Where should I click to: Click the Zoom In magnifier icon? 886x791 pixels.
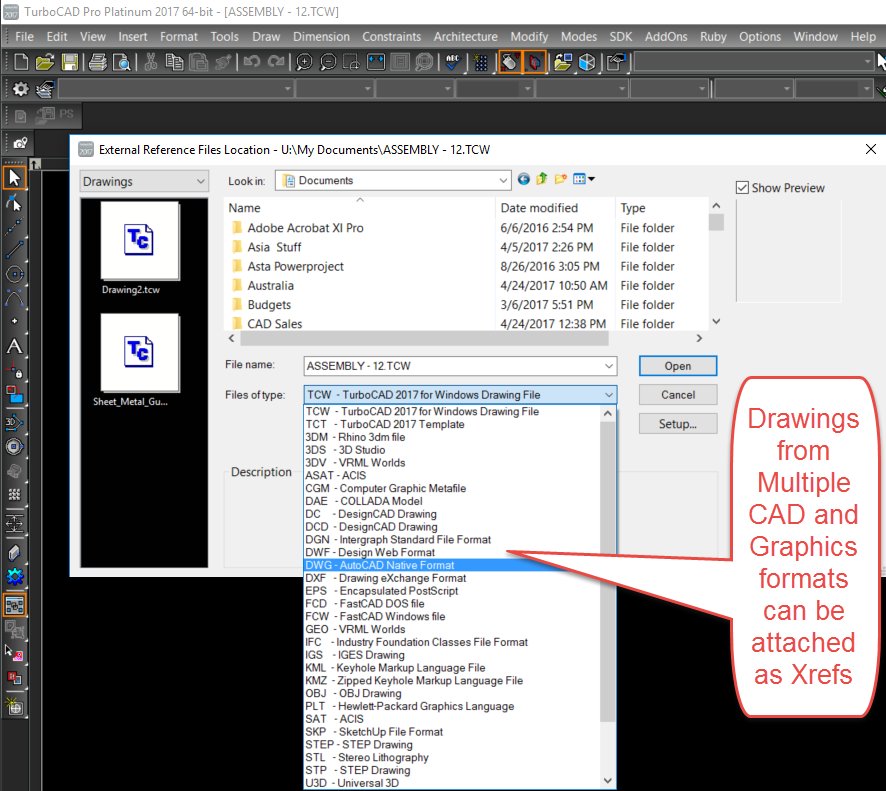[303, 62]
